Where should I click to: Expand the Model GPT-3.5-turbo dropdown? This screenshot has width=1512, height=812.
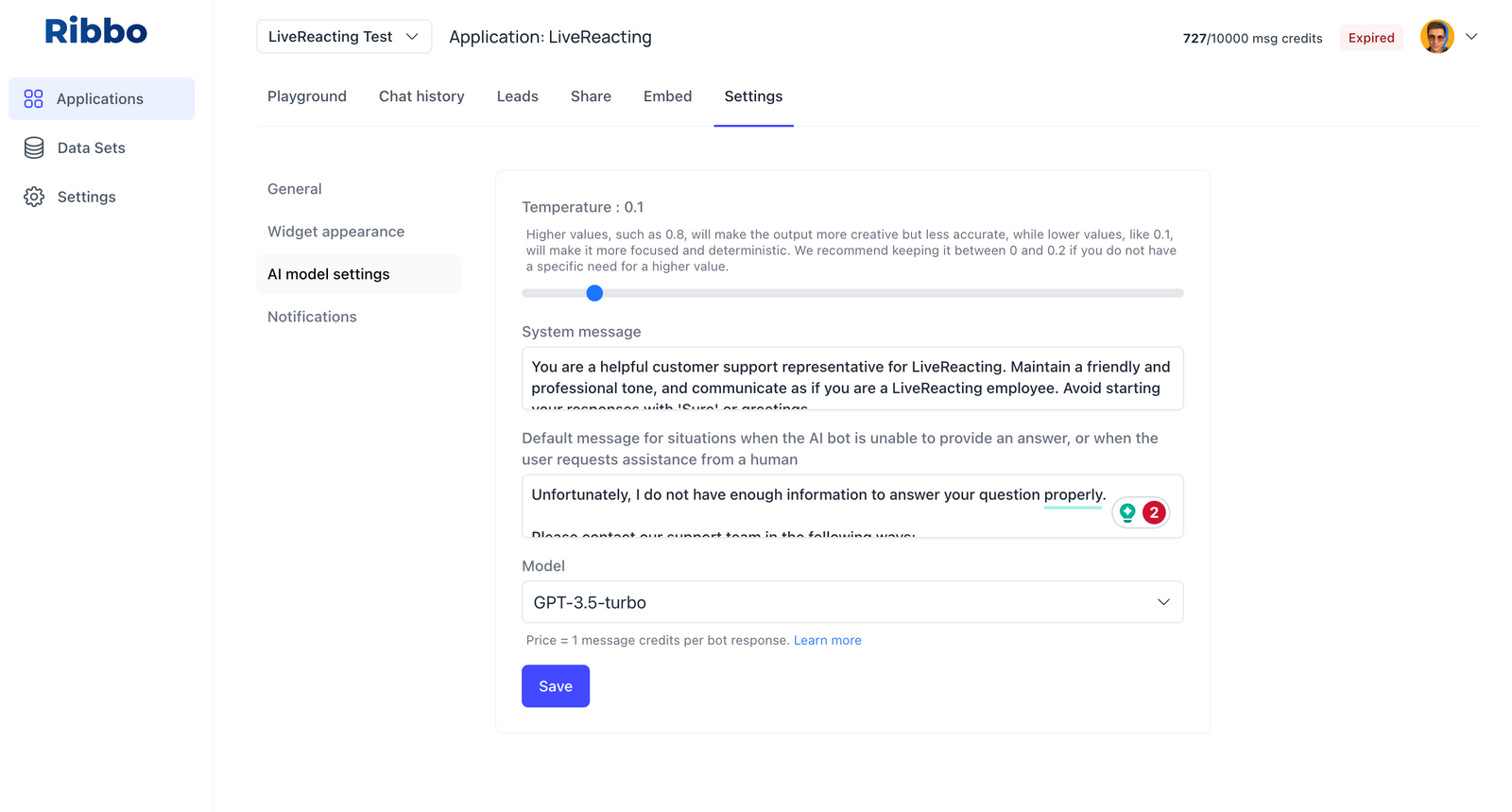[x=852, y=602]
